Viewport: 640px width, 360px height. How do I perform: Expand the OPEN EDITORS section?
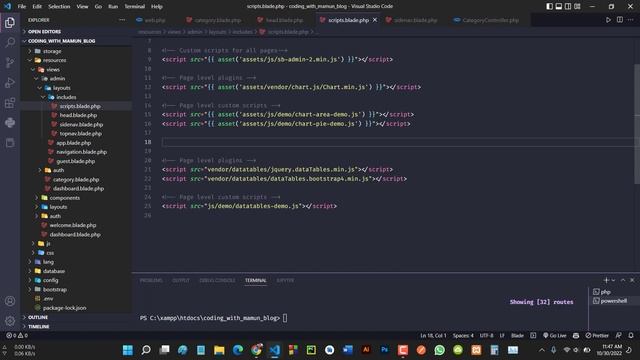[76, 31]
